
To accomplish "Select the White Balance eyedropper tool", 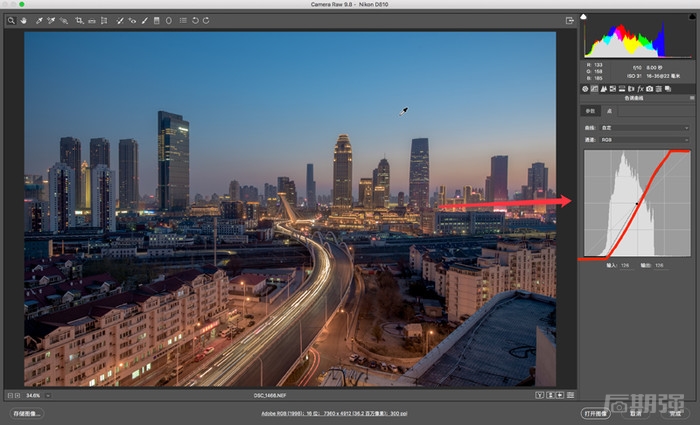I will pyautogui.click(x=39, y=21).
